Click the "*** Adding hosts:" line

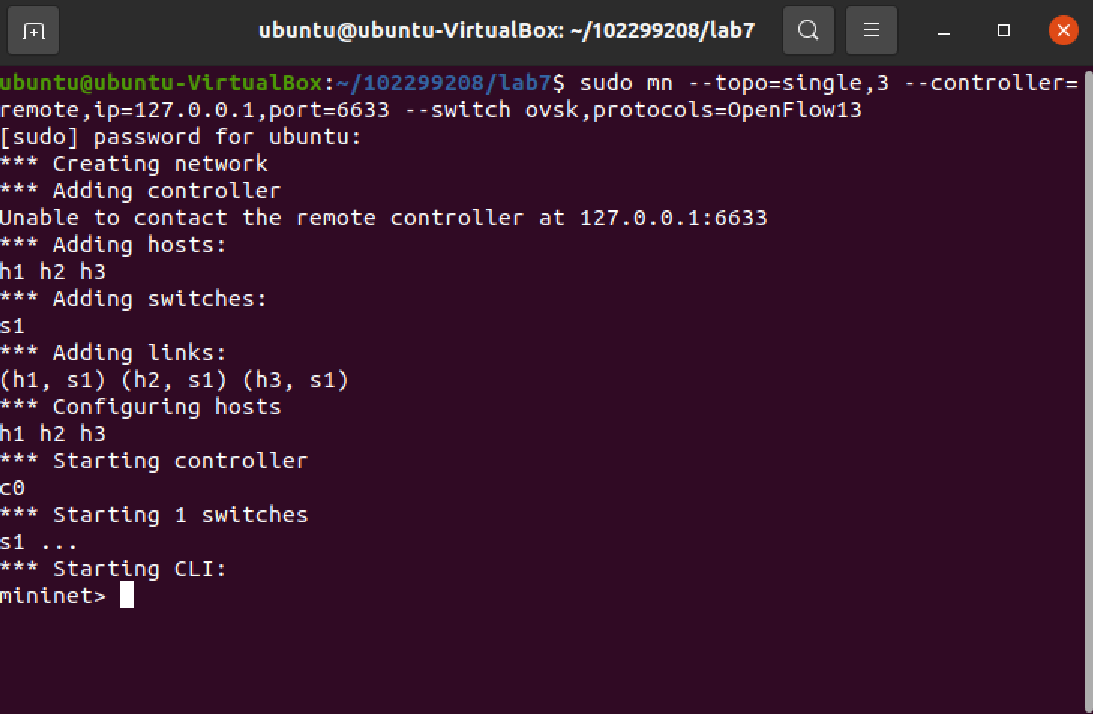pos(114,245)
